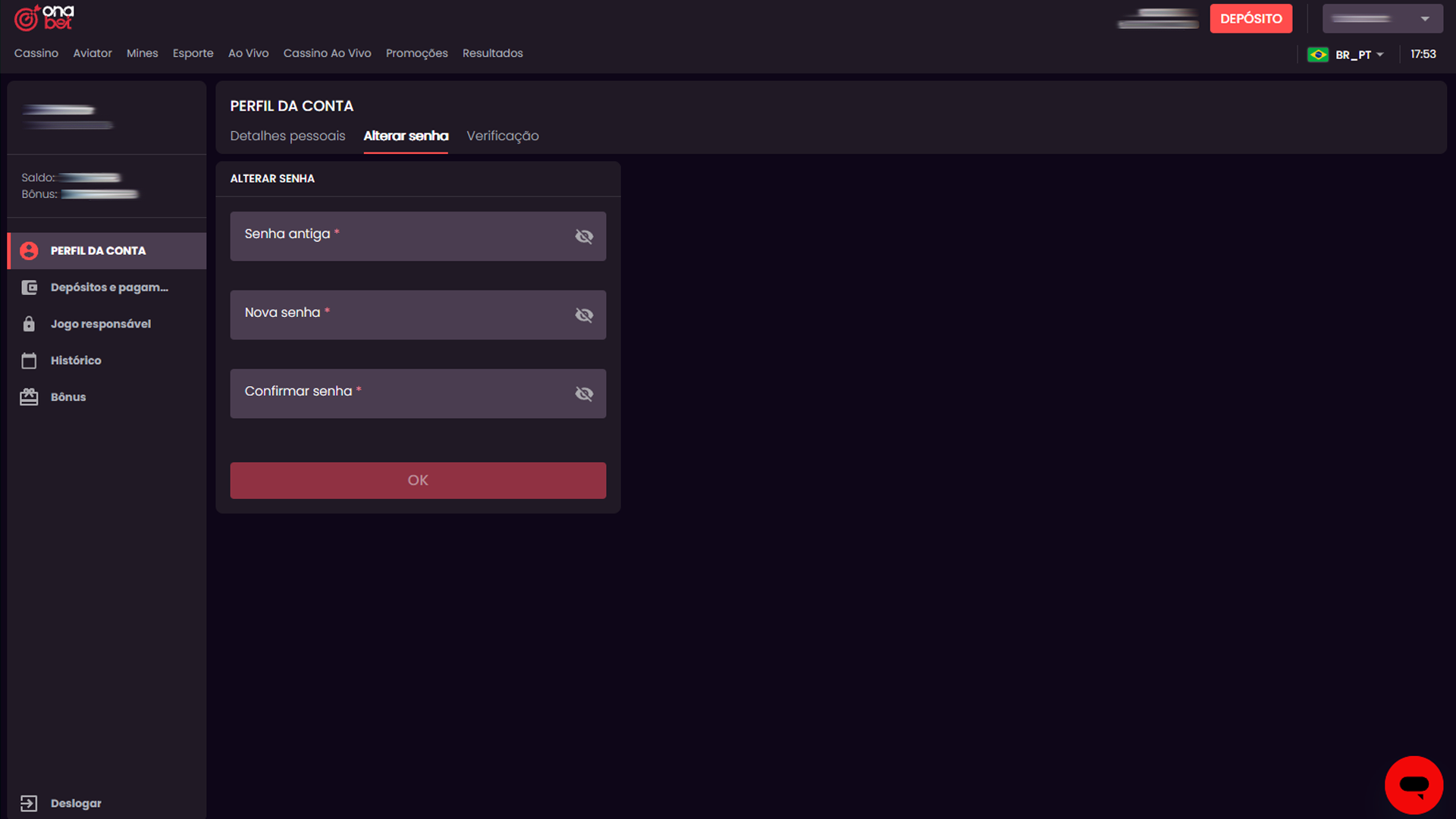
Task: Toggle Confirmar senha eye icon
Action: (584, 394)
